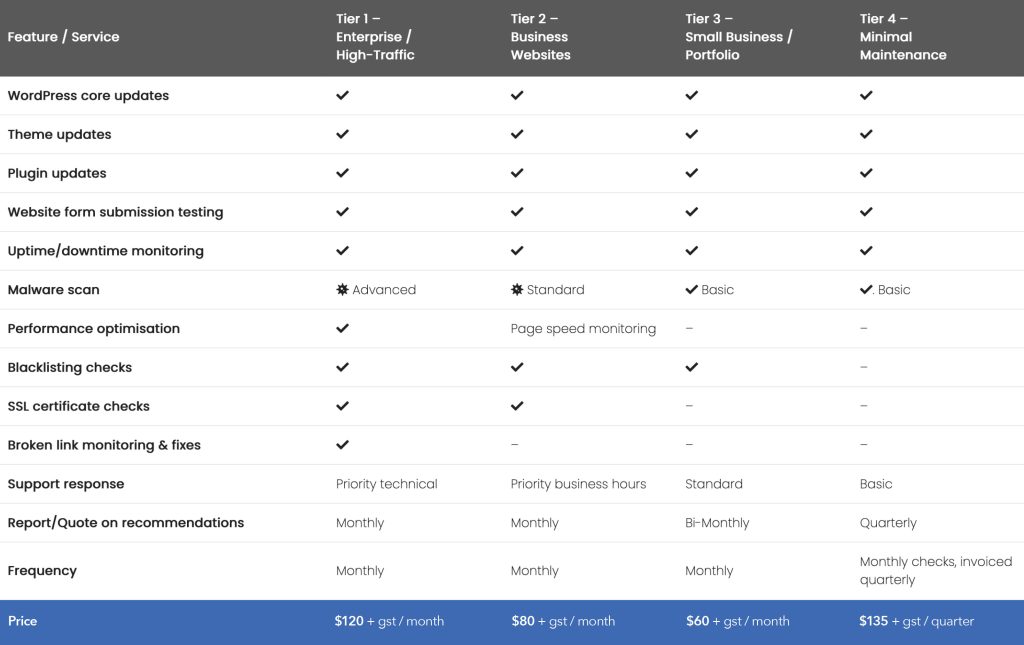Click Tier 2 checkmark for SSL certificate checks
The image size is (1024, 645).
[x=517, y=406]
